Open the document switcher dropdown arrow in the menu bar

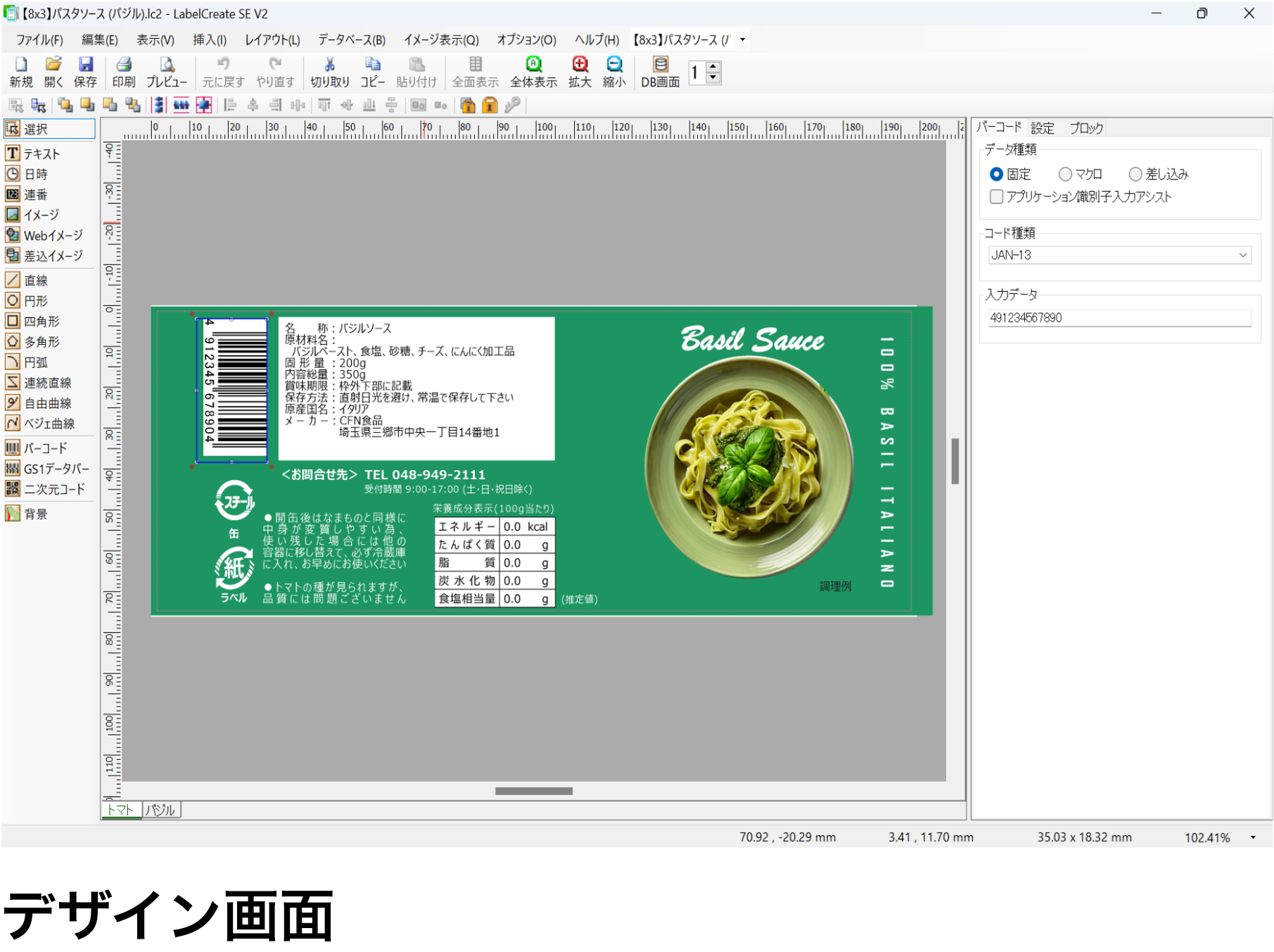743,40
